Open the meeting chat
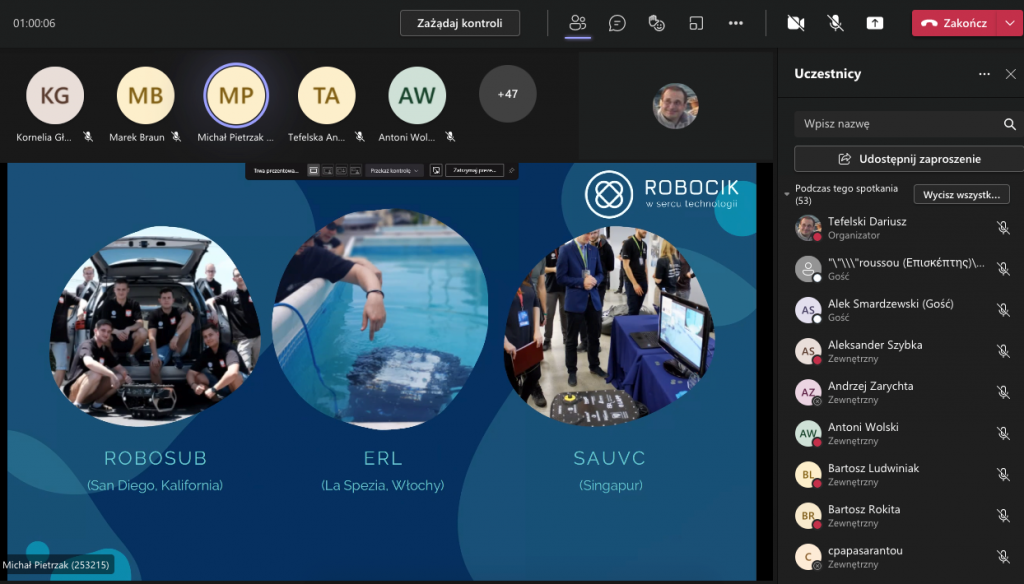Viewport: 1024px width, 584px height. point(617,23)
